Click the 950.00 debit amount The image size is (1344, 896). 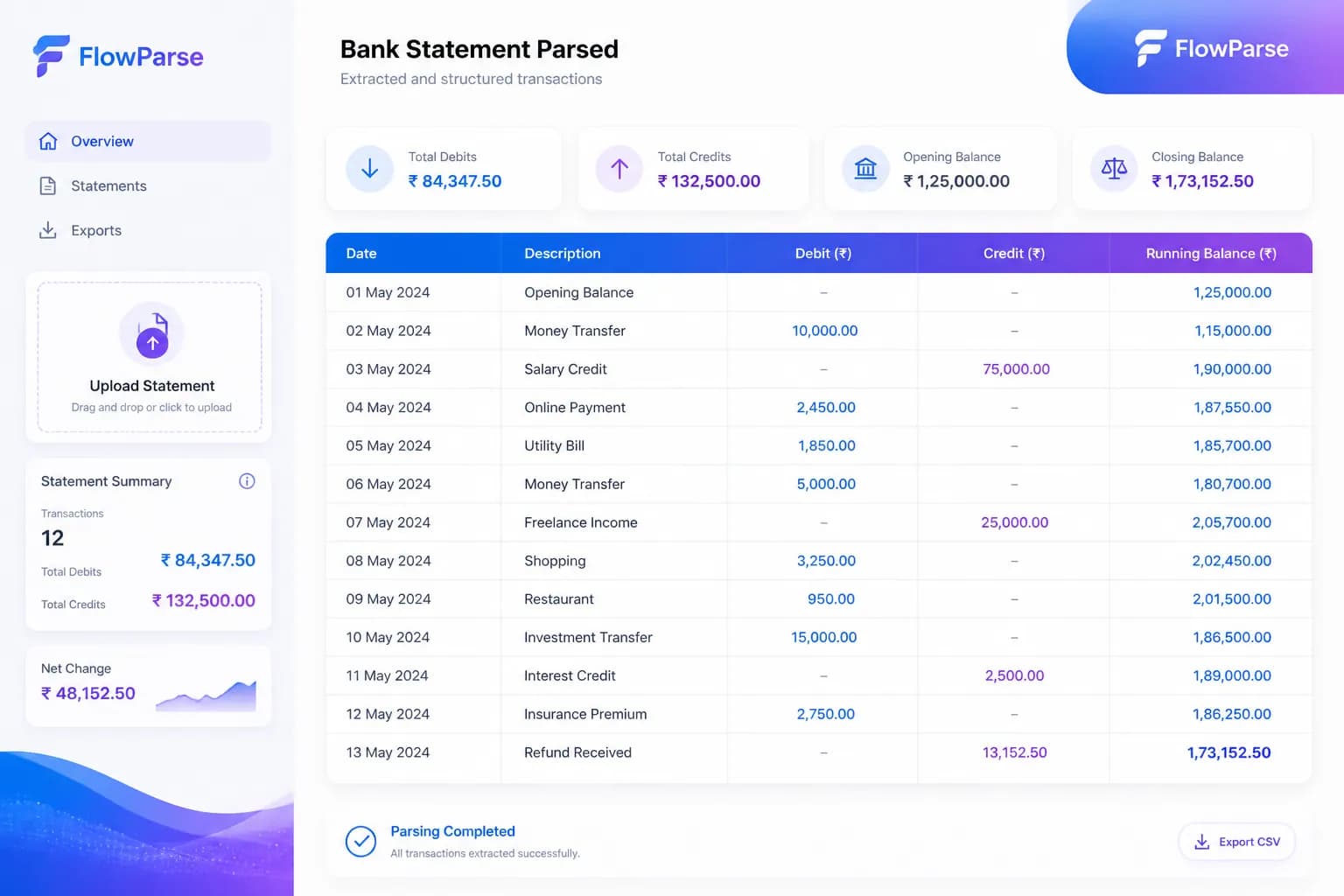pos(831,599)
